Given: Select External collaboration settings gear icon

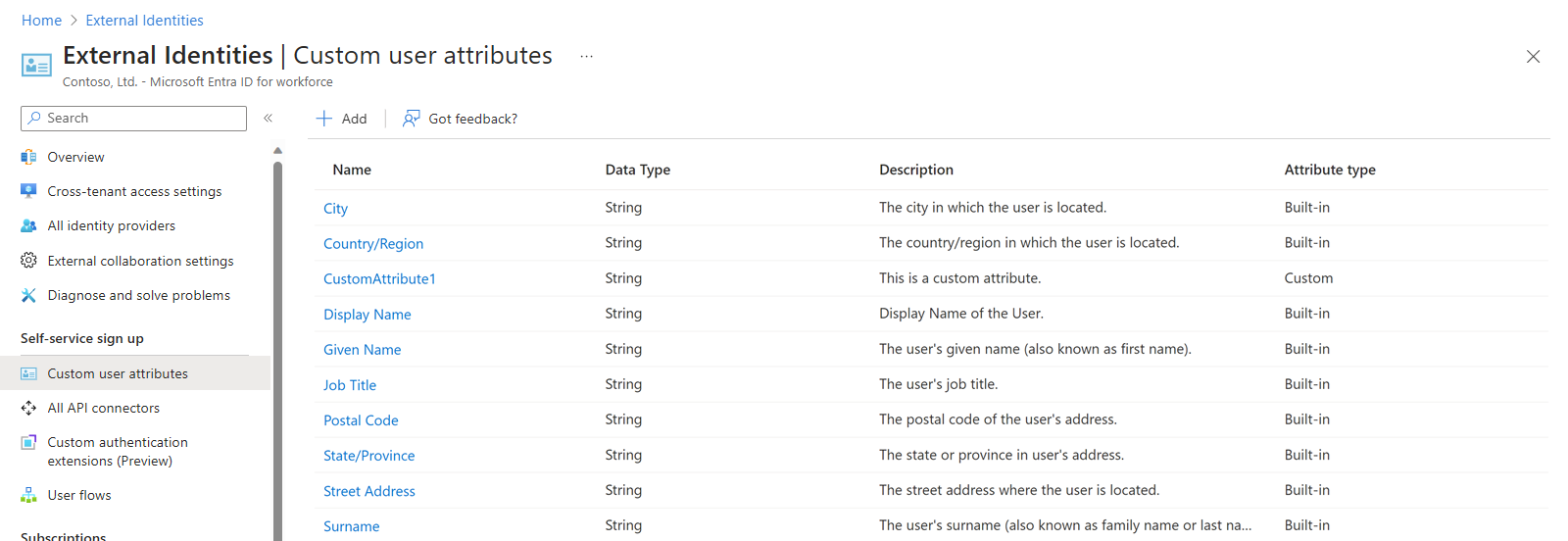Looking at the screenshot, I should (x=28, y=261).
